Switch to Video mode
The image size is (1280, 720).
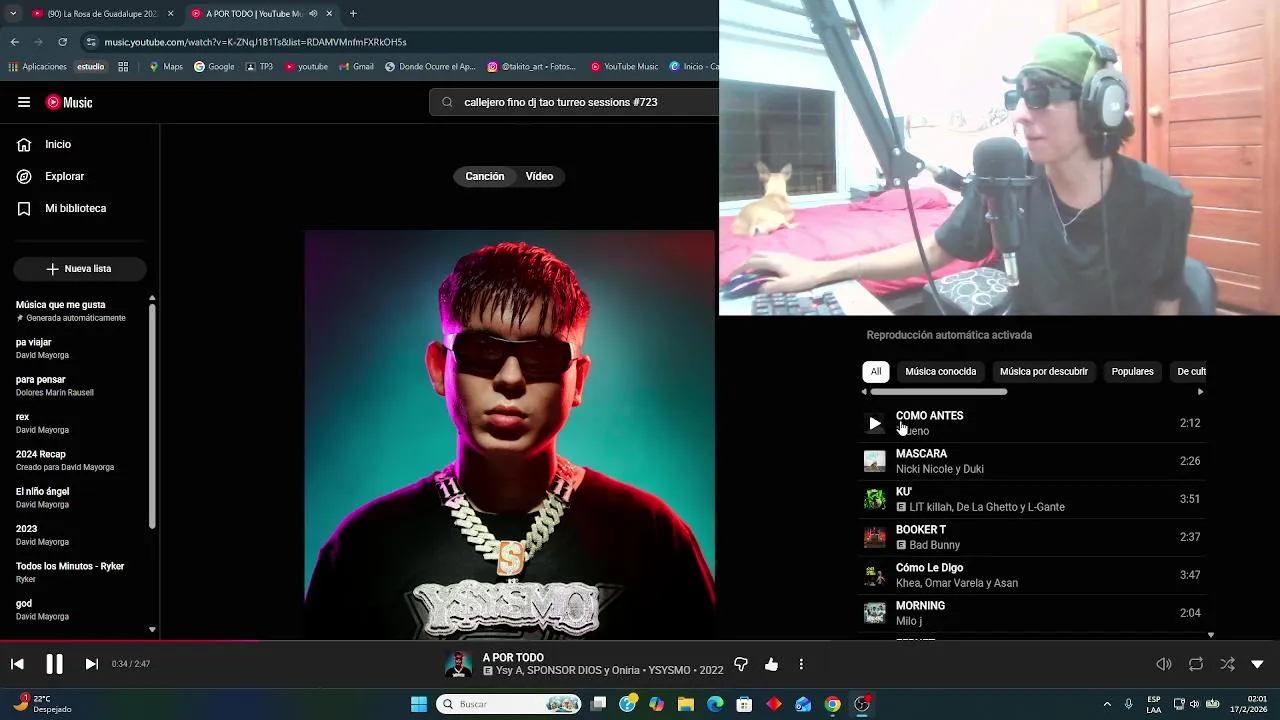(x=539, y=176)
